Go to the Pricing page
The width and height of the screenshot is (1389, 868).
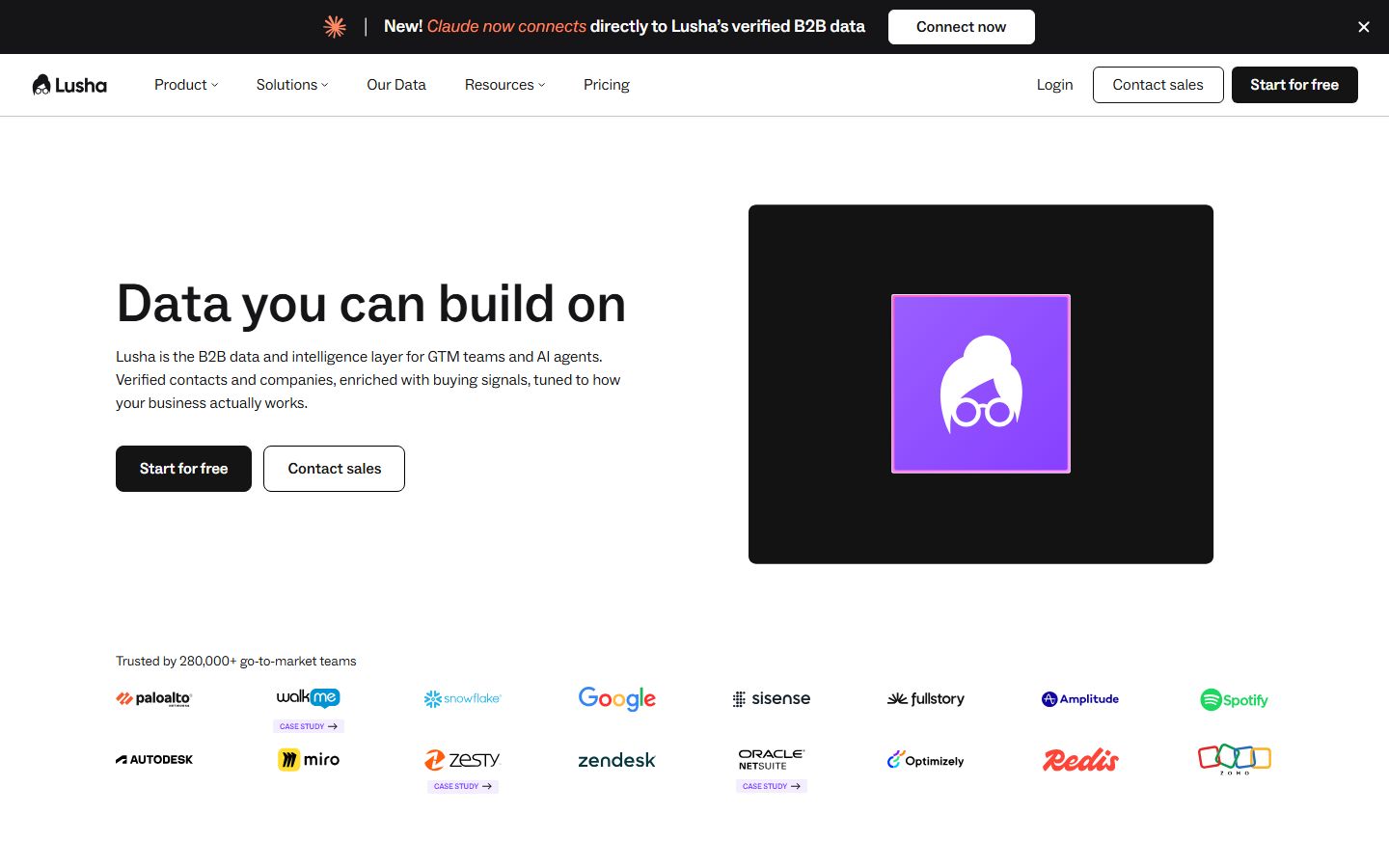[x=607, y=85]
